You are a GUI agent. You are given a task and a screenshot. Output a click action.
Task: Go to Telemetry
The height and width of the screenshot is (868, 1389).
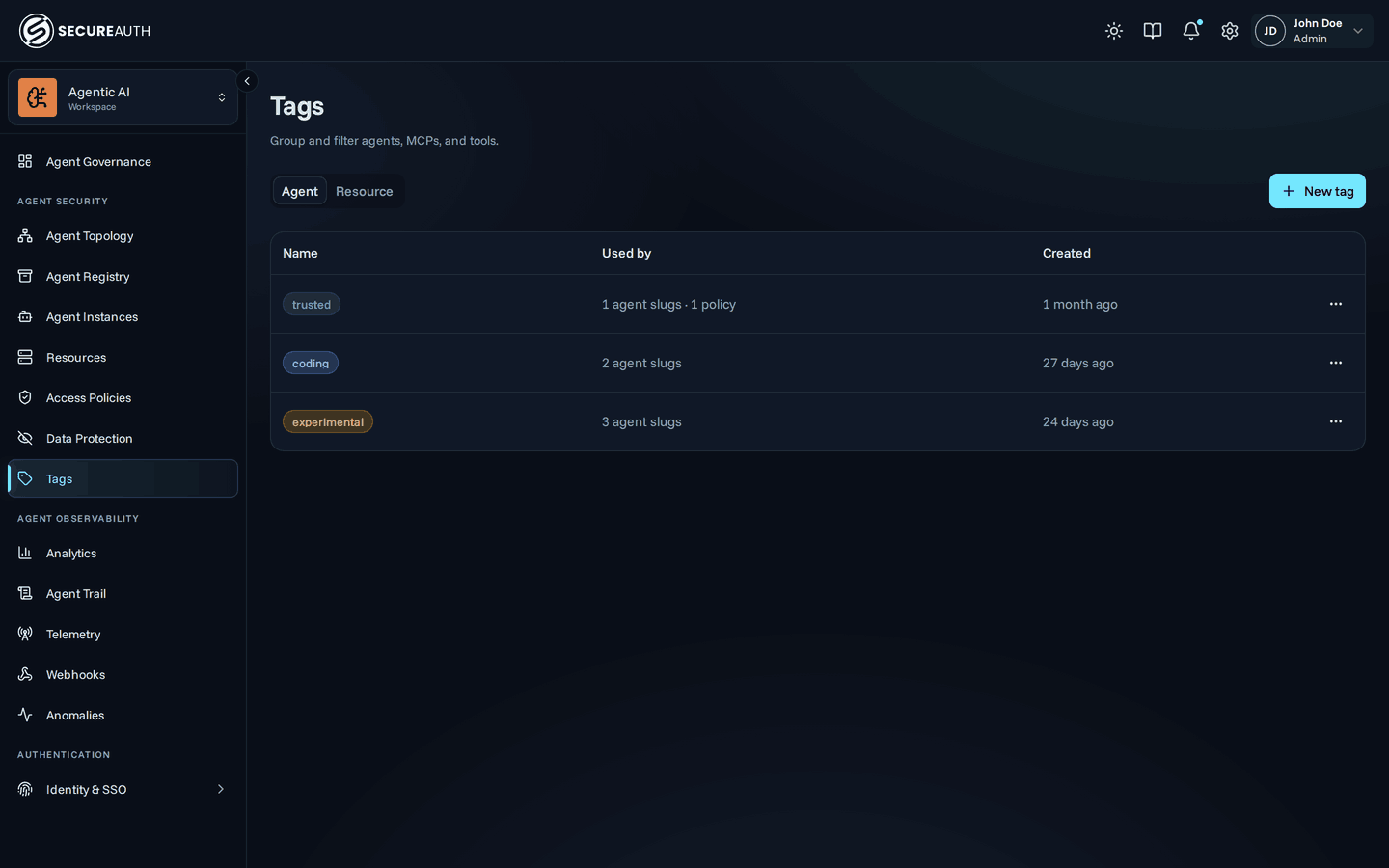coord(123,634)
